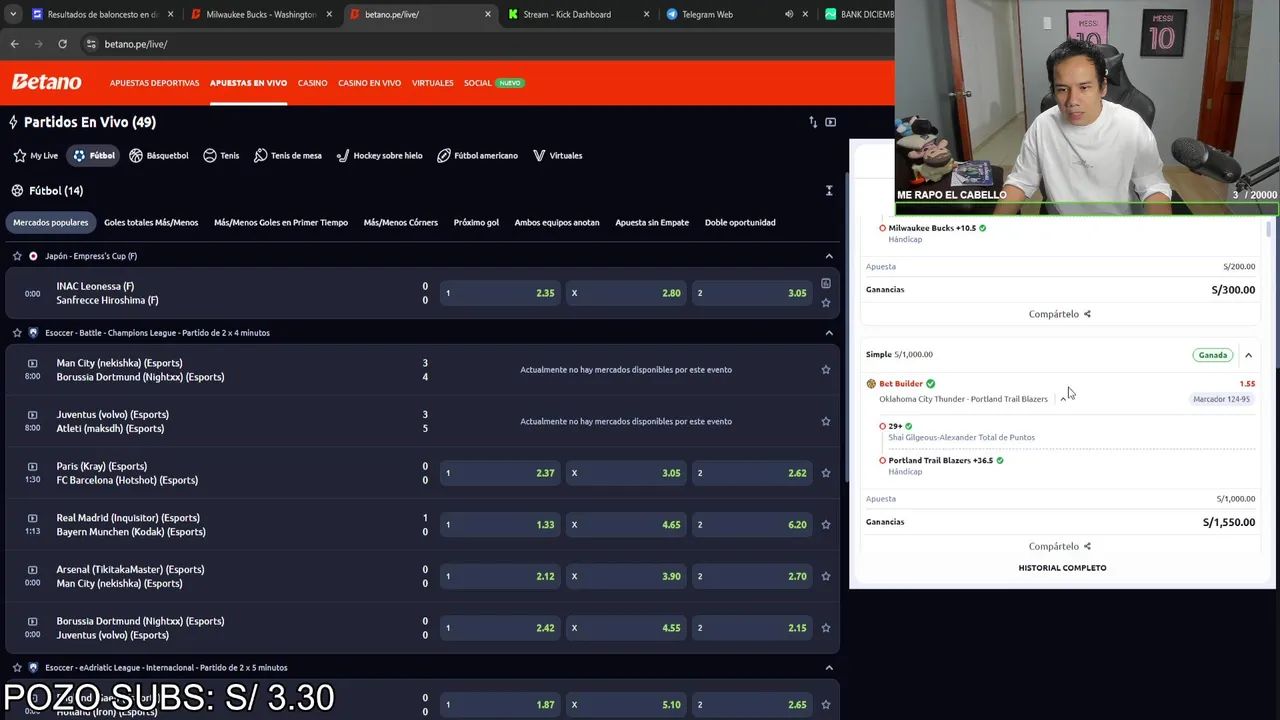Collapse the Simple S/1,000.00 bet
The height and width of the screenshot is (720, 1280).
[x=1248, y=355]
